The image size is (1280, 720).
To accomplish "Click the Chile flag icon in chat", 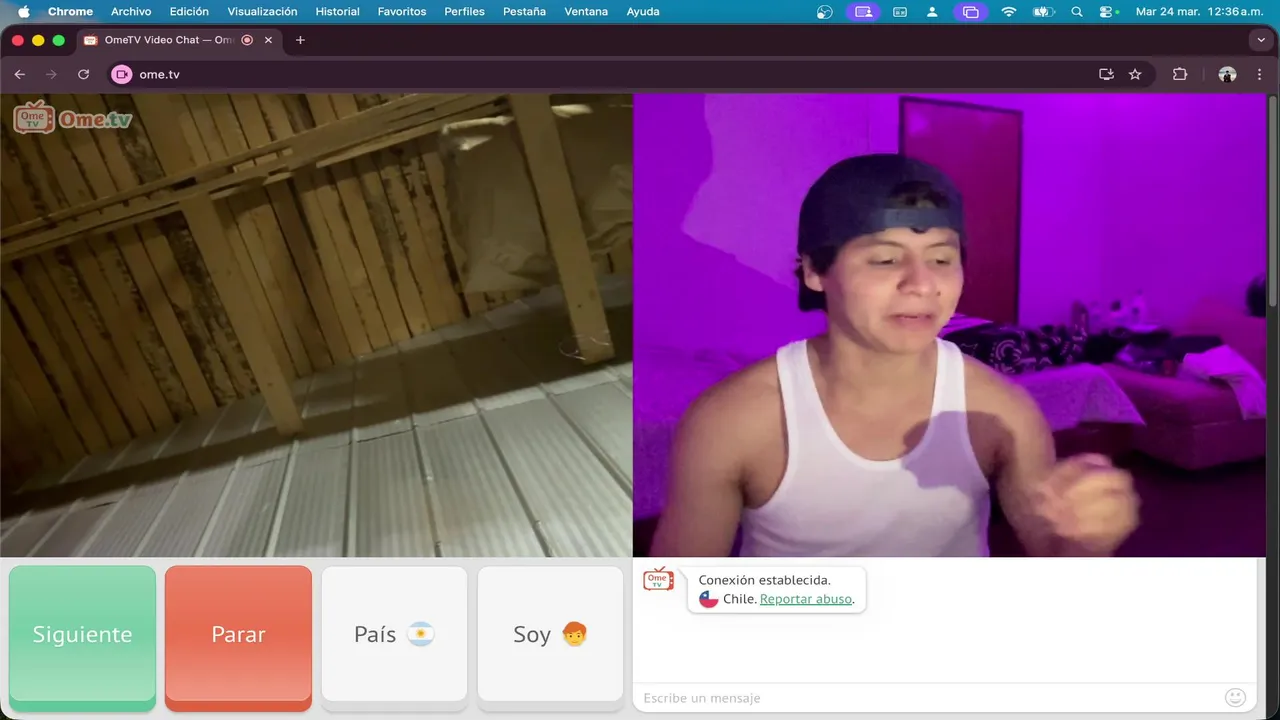I will tap(709, 599).
